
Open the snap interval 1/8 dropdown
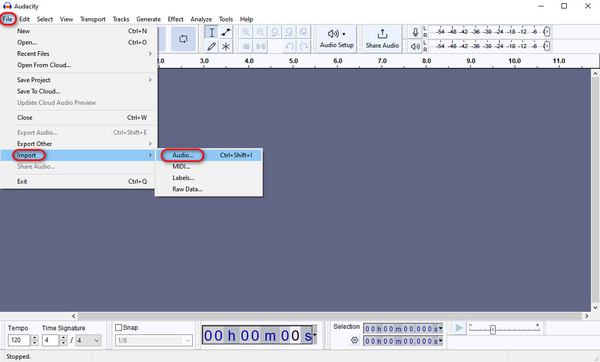click(154, 340)
